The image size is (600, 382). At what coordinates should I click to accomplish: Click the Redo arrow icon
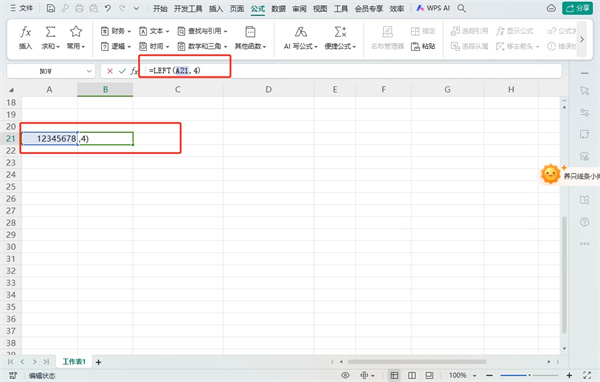(122, 8)
